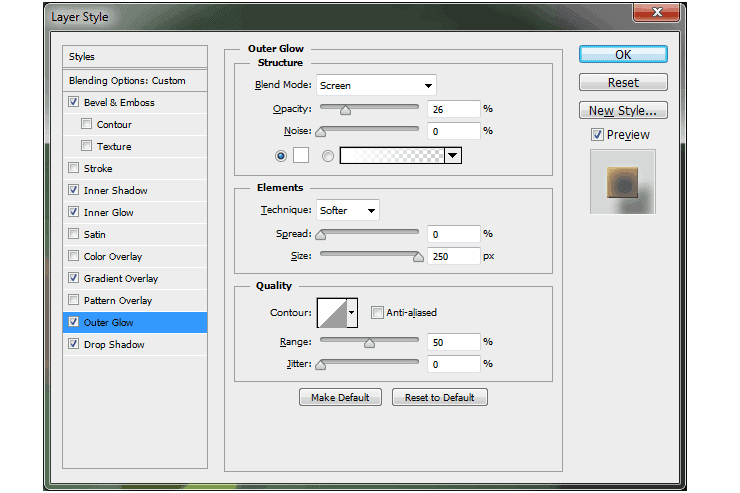This screenshot has width=740, height=493.
Task: Click the New Style button
Action: (623, 110)
